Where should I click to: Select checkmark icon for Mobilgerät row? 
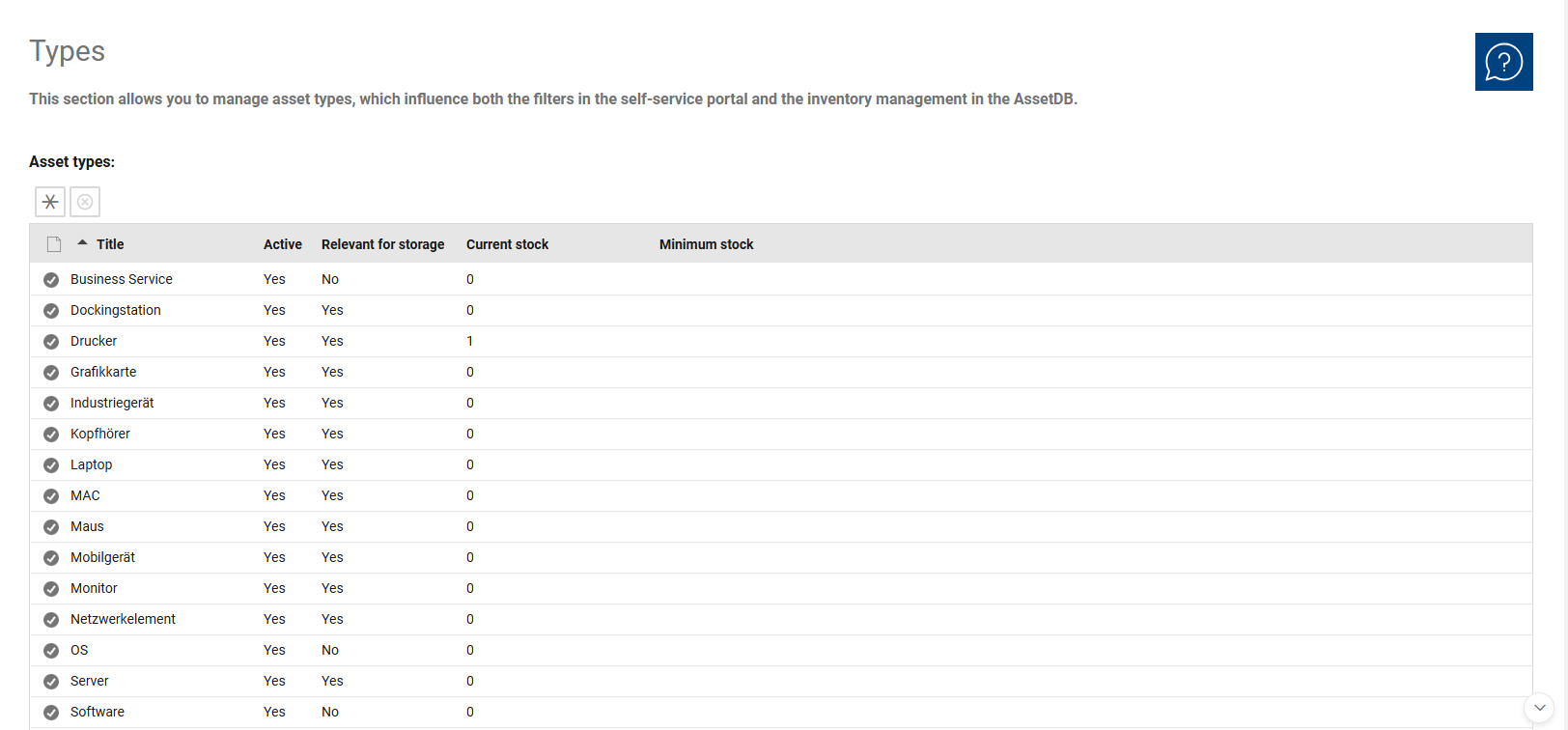click(51, 558)
